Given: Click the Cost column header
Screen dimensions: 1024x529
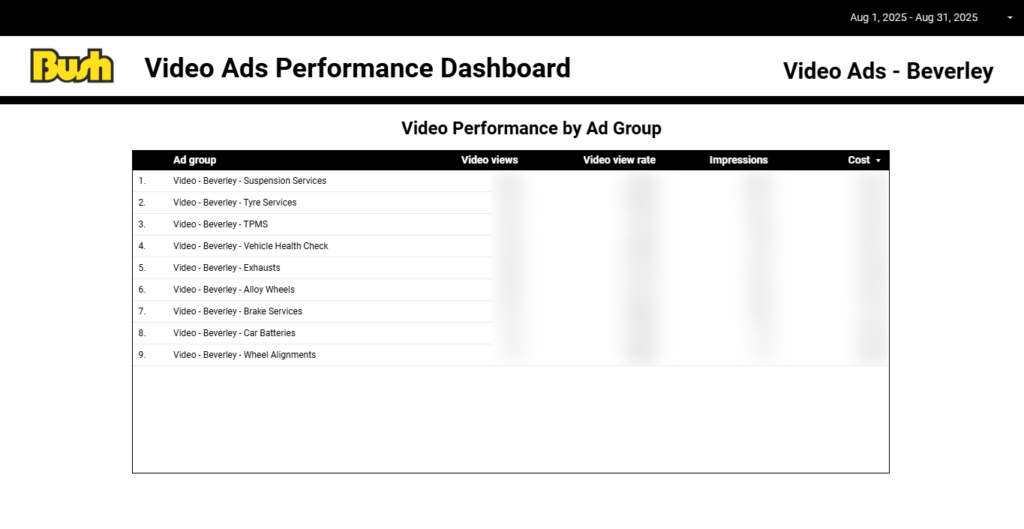Looking at the screenshot, I should [858, 160].
